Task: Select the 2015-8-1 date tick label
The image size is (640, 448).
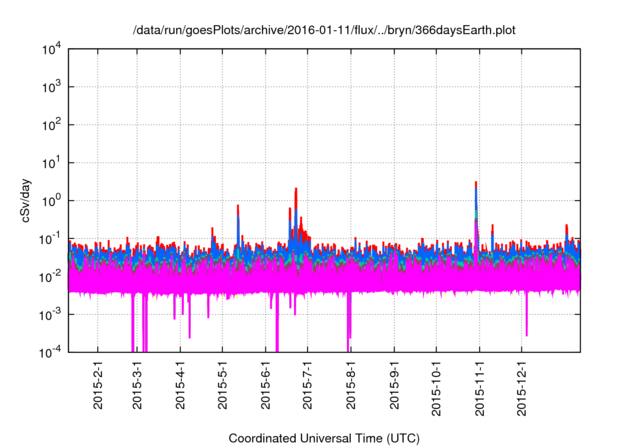Action: [x=352, y=388]
